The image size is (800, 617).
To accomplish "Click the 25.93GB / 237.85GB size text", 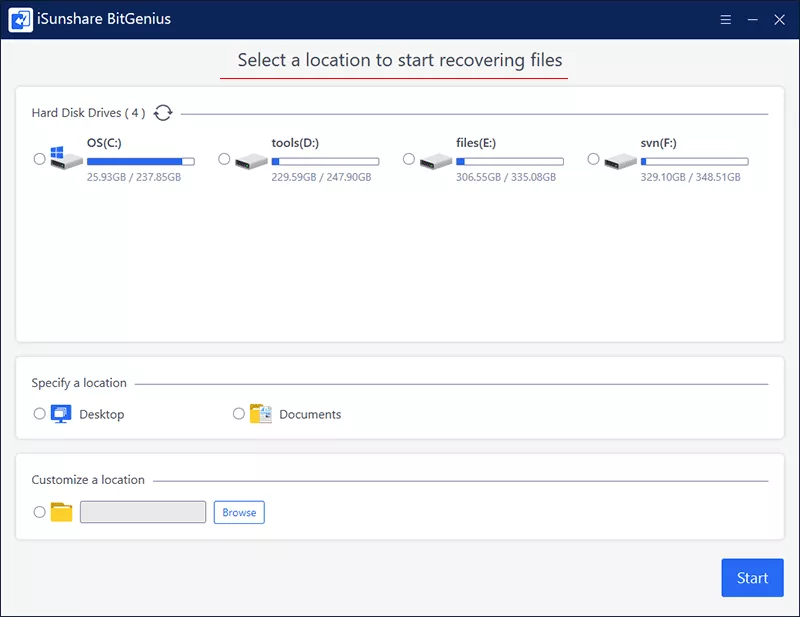I will 134,177.
